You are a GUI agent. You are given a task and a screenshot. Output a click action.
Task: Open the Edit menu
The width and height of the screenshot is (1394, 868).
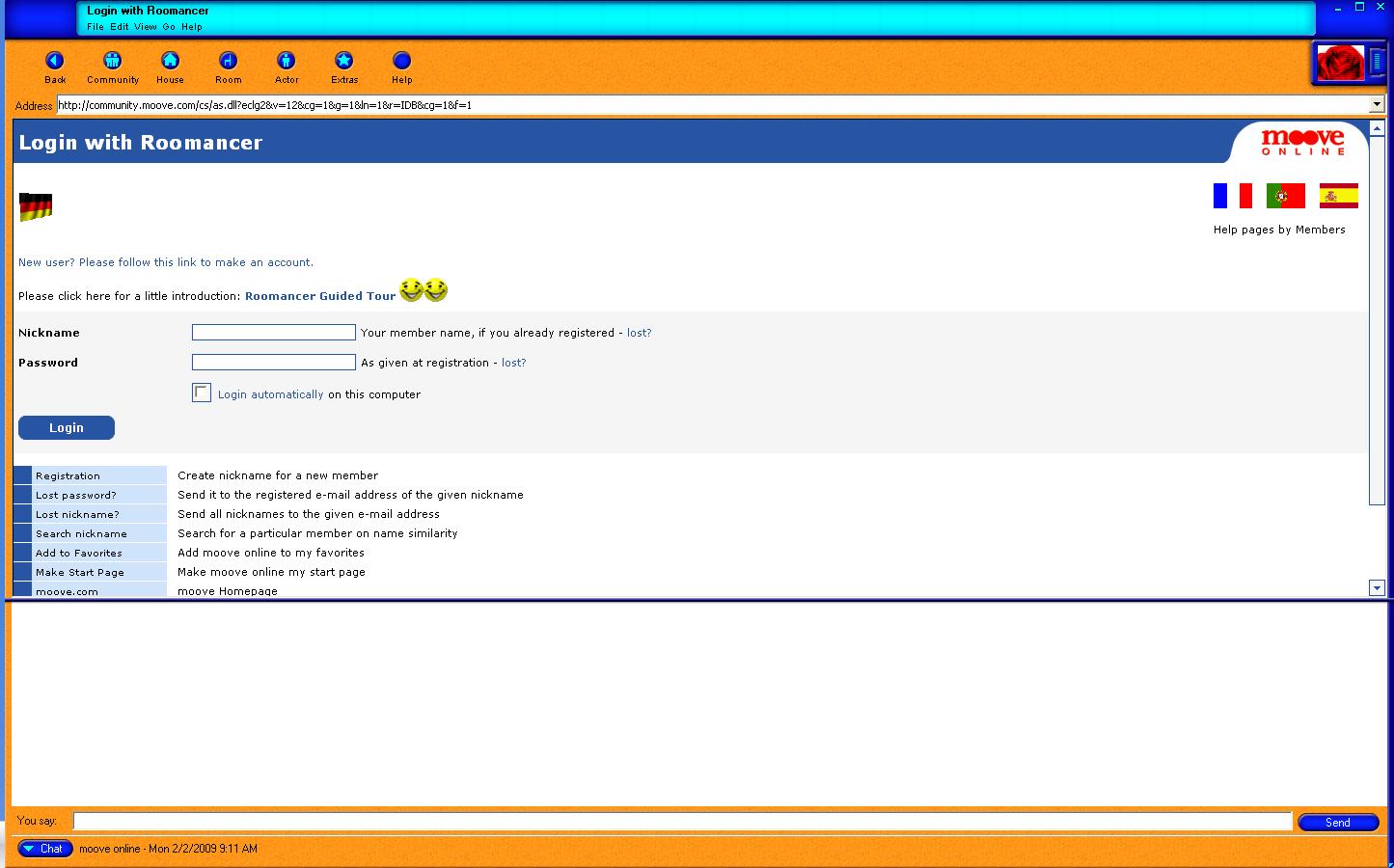(119, 27)
